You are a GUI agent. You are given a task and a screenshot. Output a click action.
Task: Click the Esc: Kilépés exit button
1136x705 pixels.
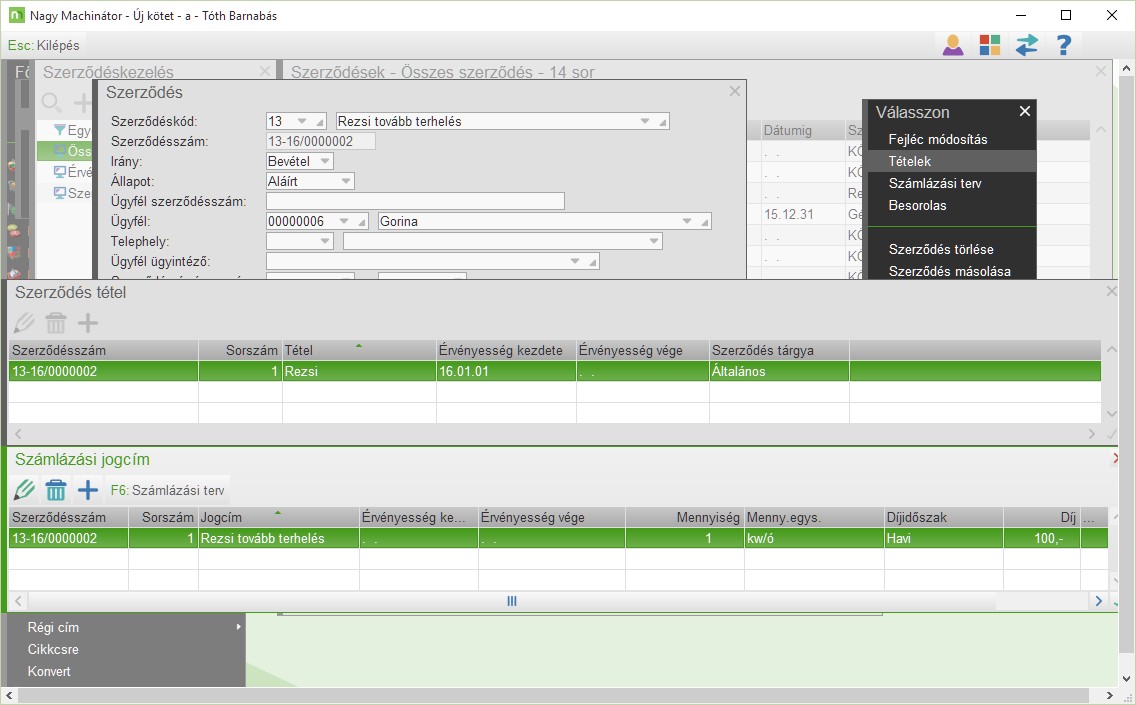(x=43, y=45)
